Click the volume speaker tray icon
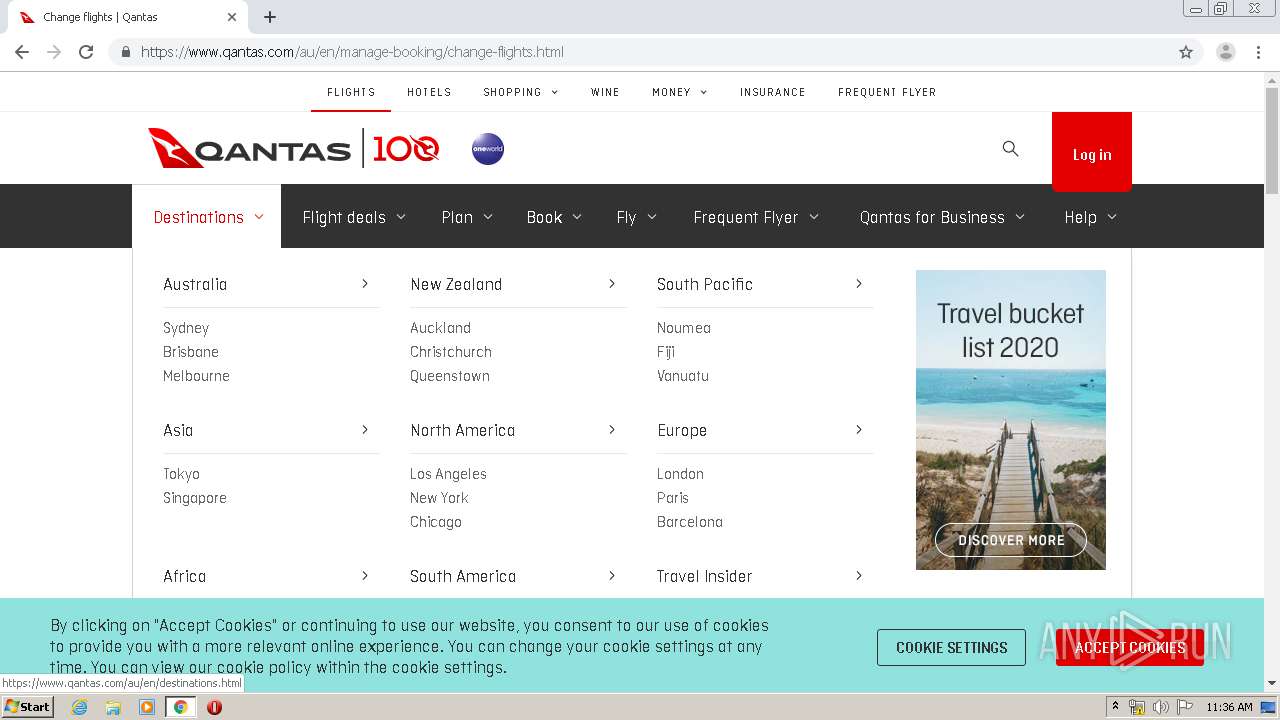The width and height of the screenshot is (1280, 720). (1160, 707)
